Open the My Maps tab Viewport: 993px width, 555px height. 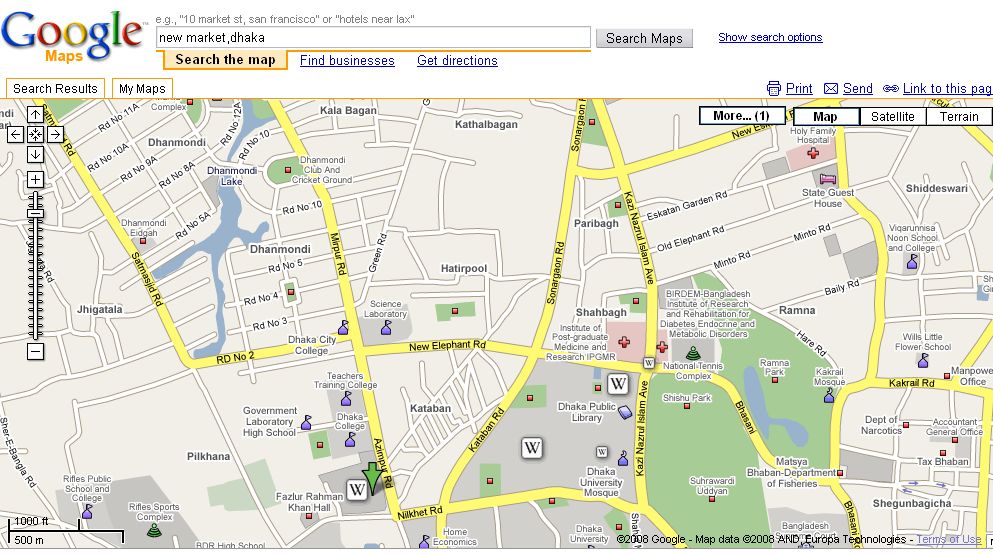pyautogui.click(x=142, y=89)
